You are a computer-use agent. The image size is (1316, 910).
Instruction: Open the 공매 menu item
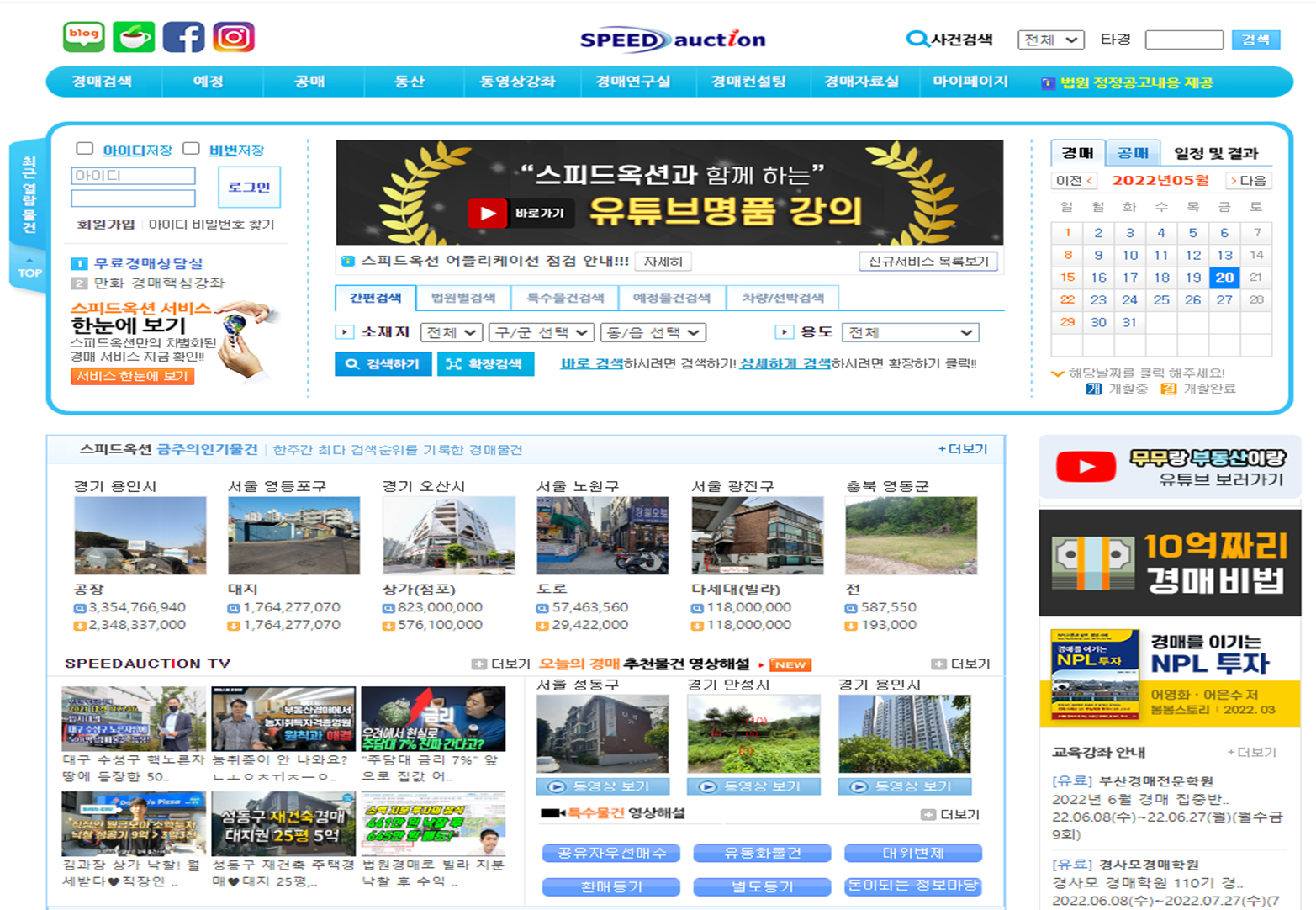(309, 82)
